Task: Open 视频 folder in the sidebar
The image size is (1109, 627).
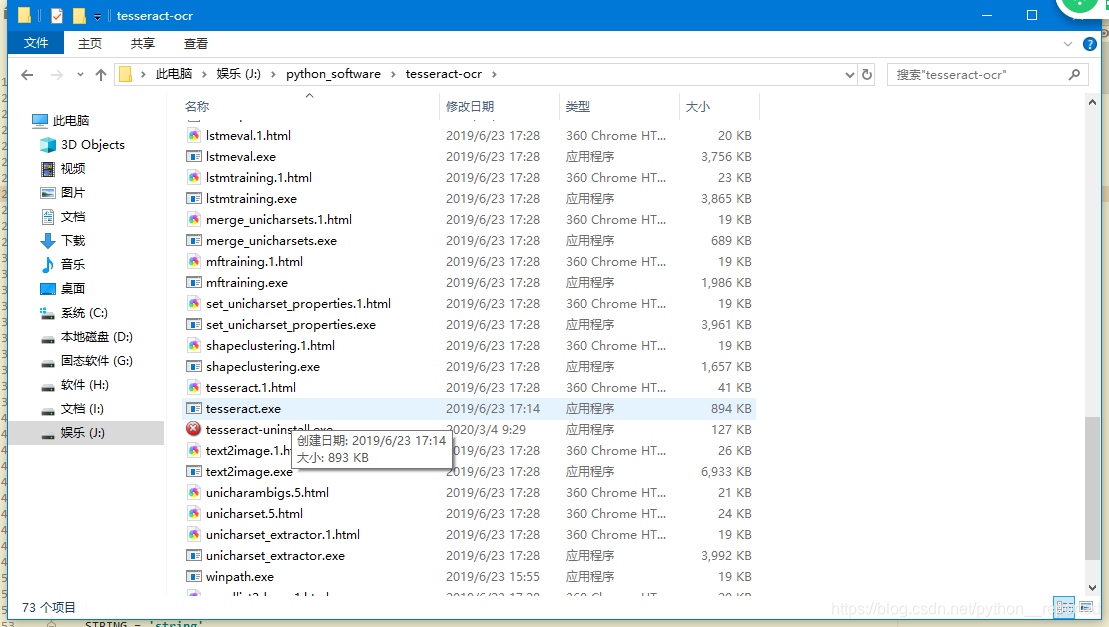Action: 63,169
